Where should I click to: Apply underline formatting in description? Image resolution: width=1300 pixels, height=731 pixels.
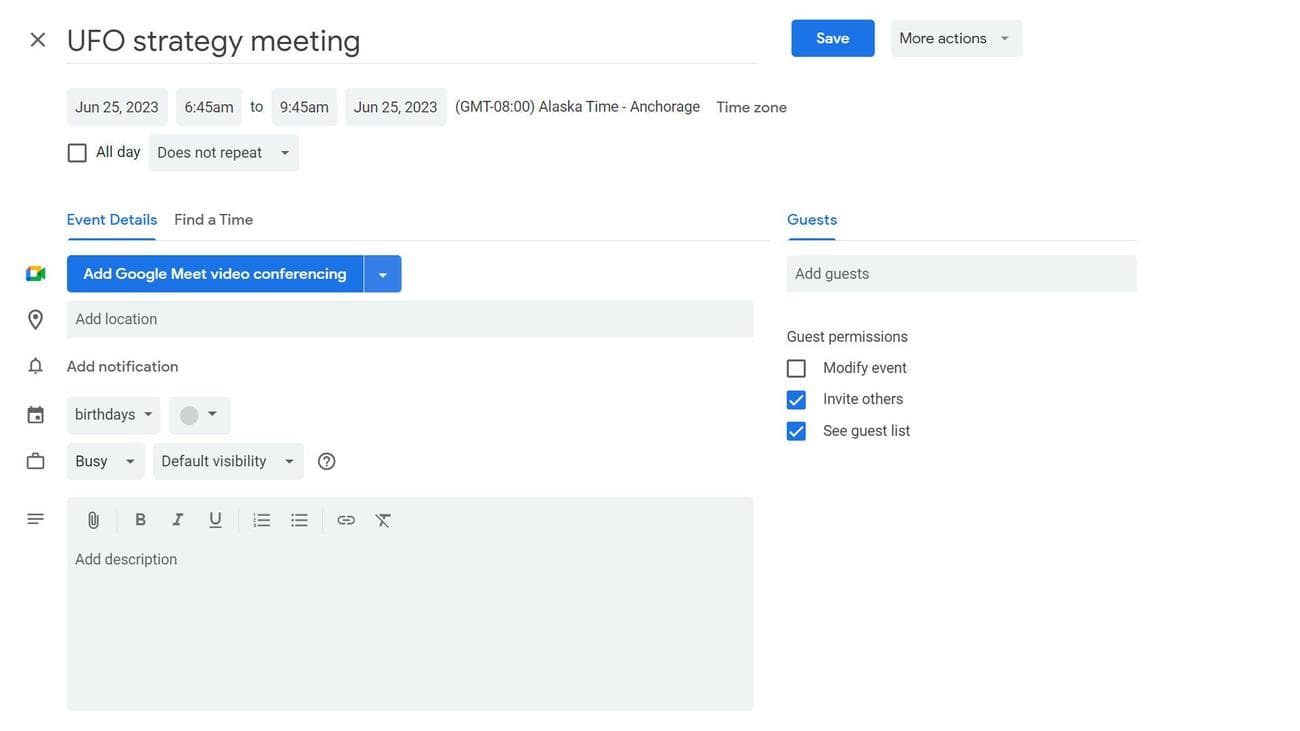pyautogui.click(x=215, y=520)
